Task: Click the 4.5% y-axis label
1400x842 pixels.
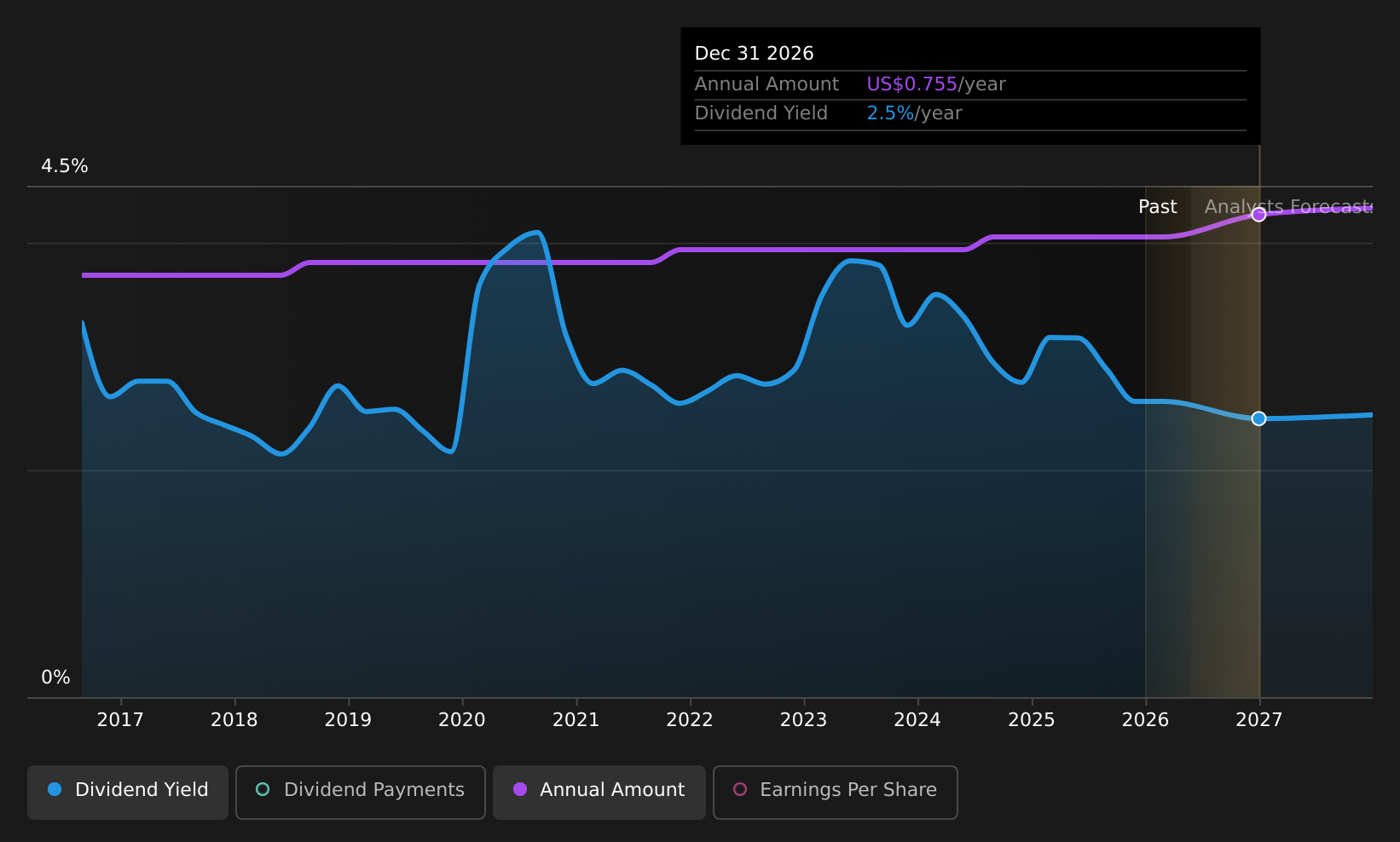Action: 65,166
